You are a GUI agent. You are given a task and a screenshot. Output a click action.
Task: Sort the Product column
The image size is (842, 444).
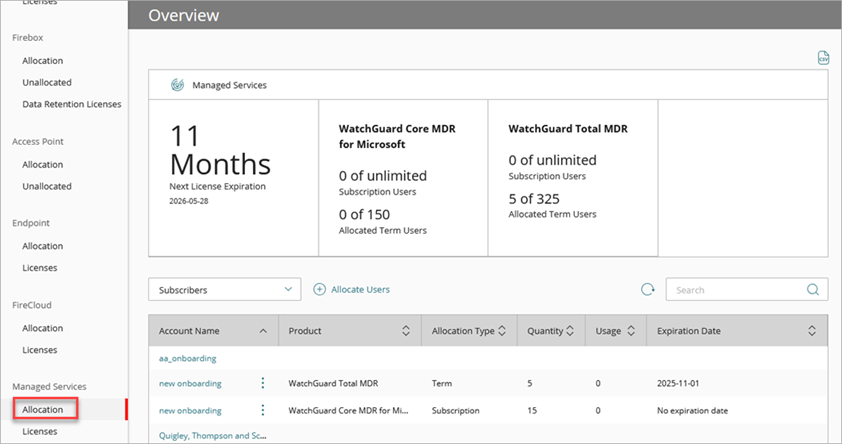[x=406, y=331]
